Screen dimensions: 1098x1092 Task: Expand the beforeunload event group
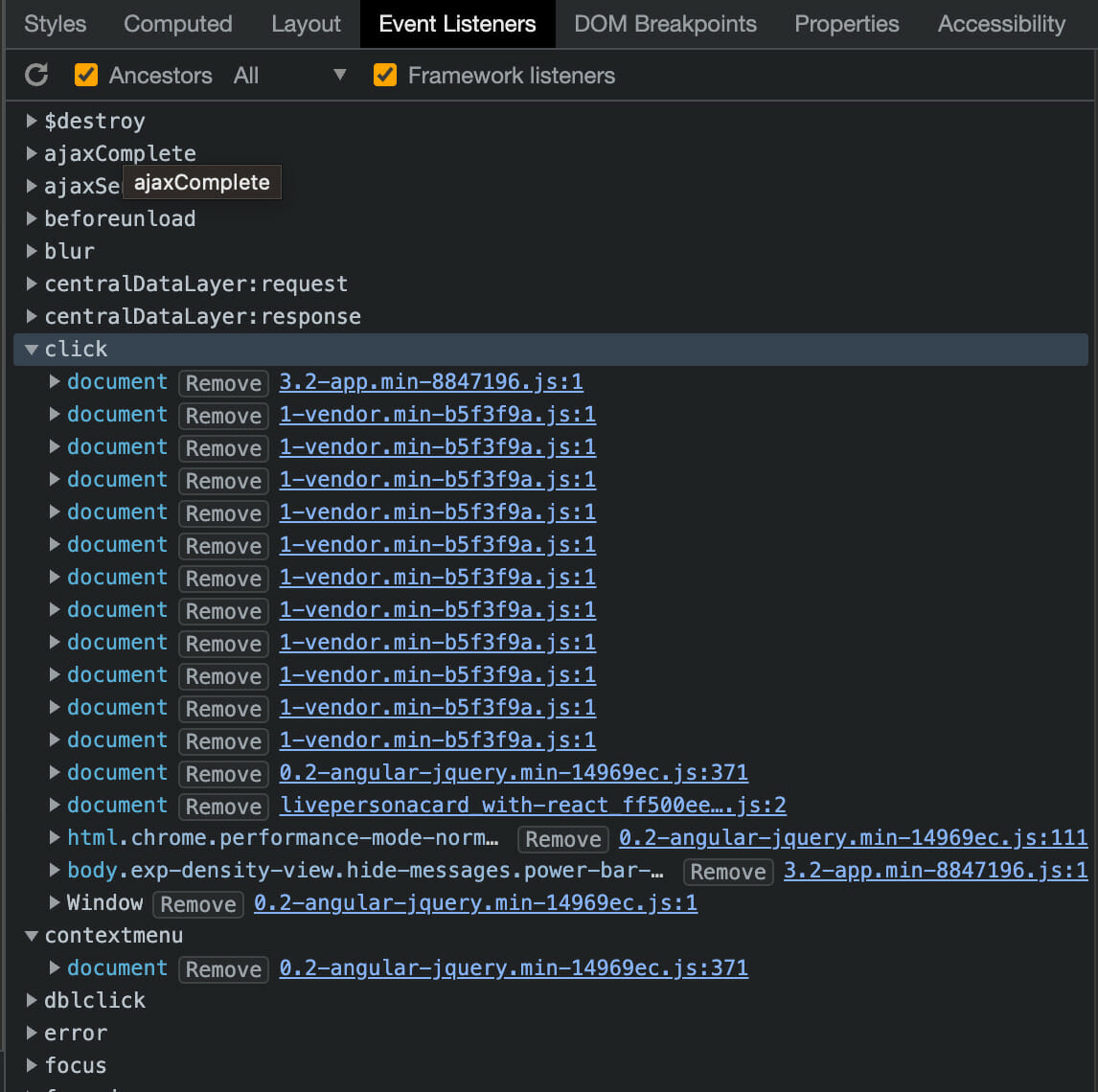coord(32,218)
